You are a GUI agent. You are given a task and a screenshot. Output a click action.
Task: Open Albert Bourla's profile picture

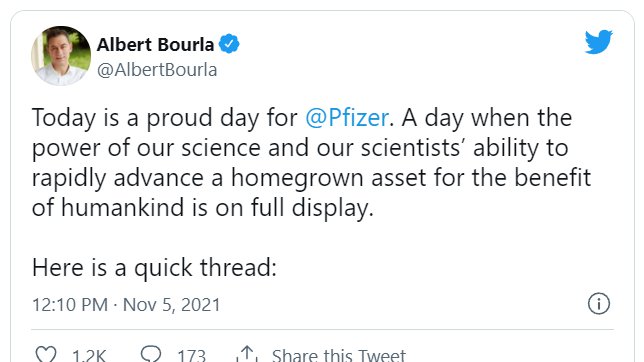[61, 55]
